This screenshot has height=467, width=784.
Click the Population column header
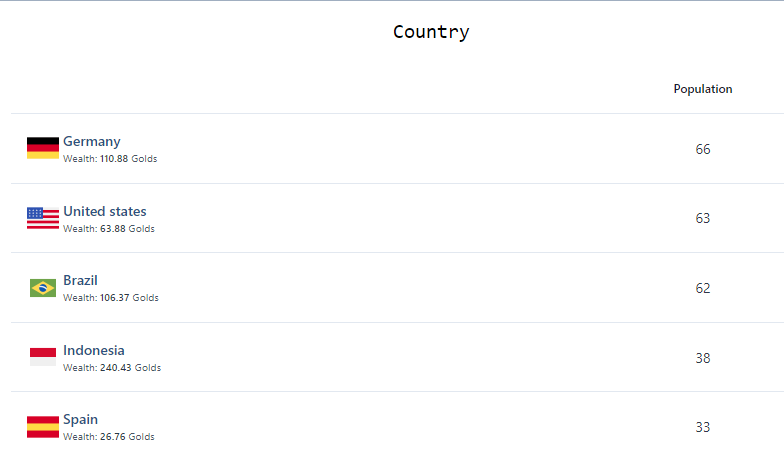703,89
